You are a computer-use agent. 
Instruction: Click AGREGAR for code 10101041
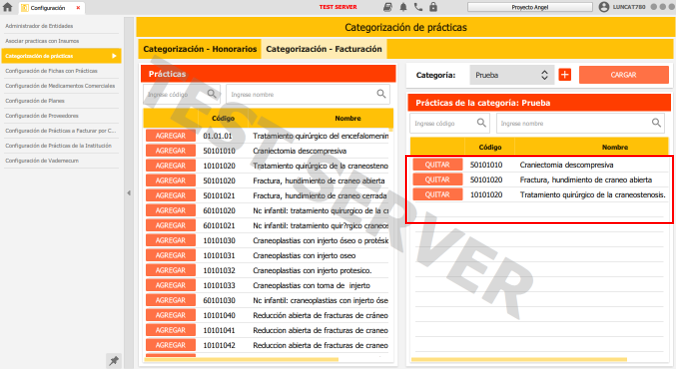[x=171, y=330]
